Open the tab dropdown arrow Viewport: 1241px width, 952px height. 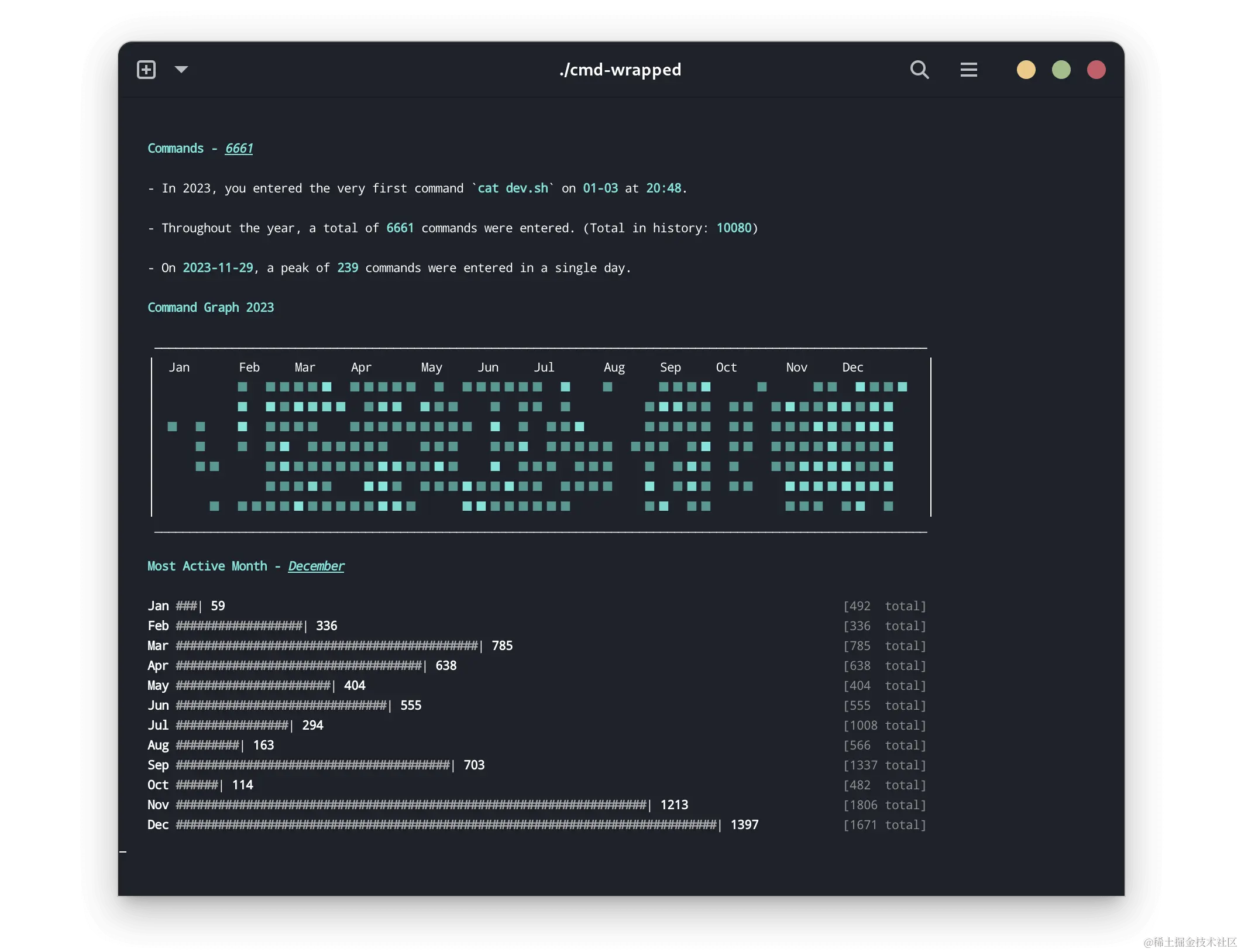[x=181, y=70]
